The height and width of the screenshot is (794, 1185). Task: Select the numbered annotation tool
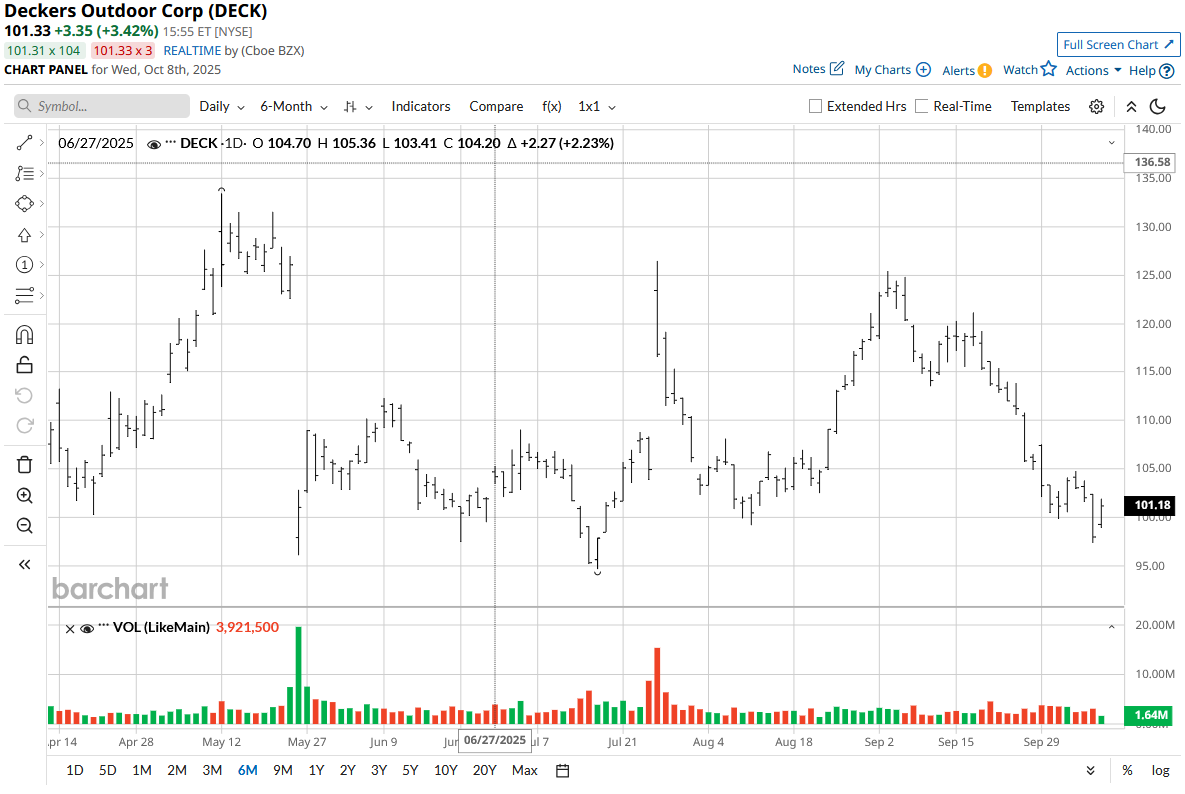point(24,264)
